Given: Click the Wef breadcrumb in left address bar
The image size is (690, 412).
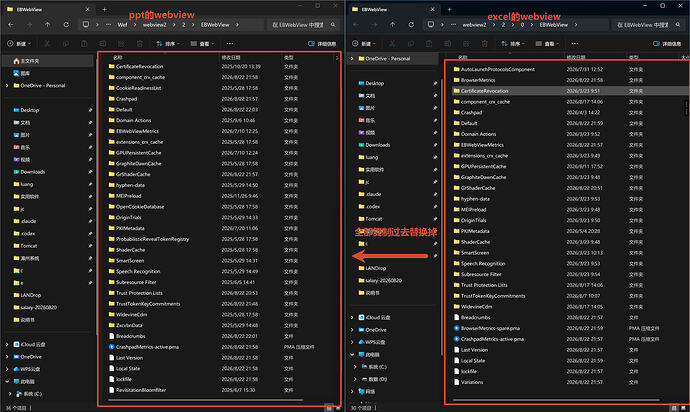Looking at the screenshot, I should [122, 25].
